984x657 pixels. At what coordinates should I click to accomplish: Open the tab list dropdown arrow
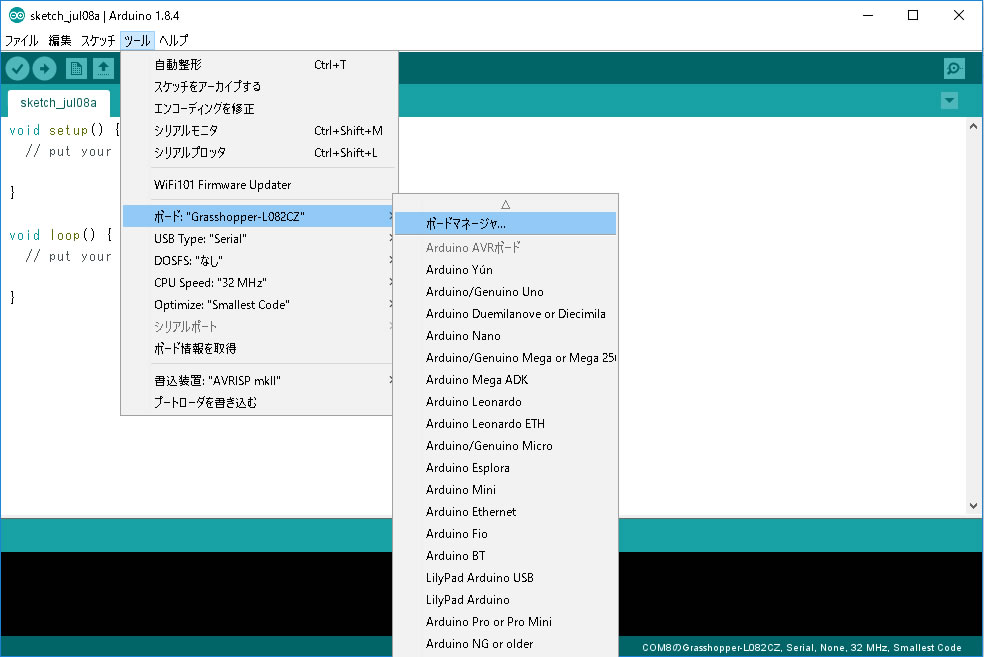click(x=948, y=101)
